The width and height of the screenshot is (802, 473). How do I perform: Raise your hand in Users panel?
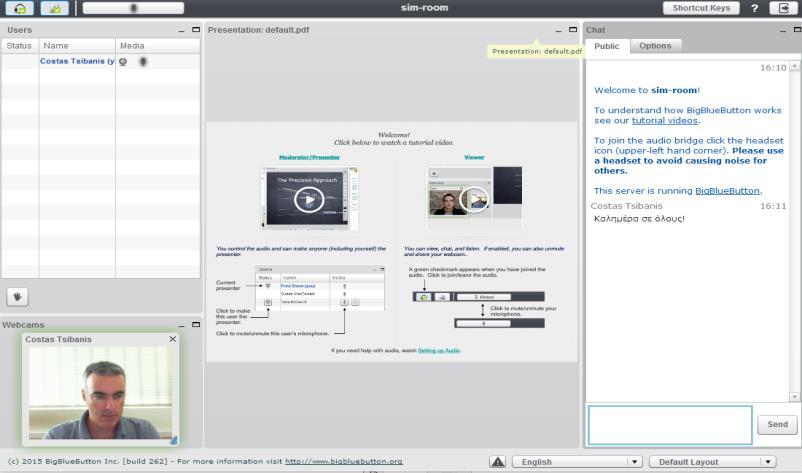click(x=17, y=297)
